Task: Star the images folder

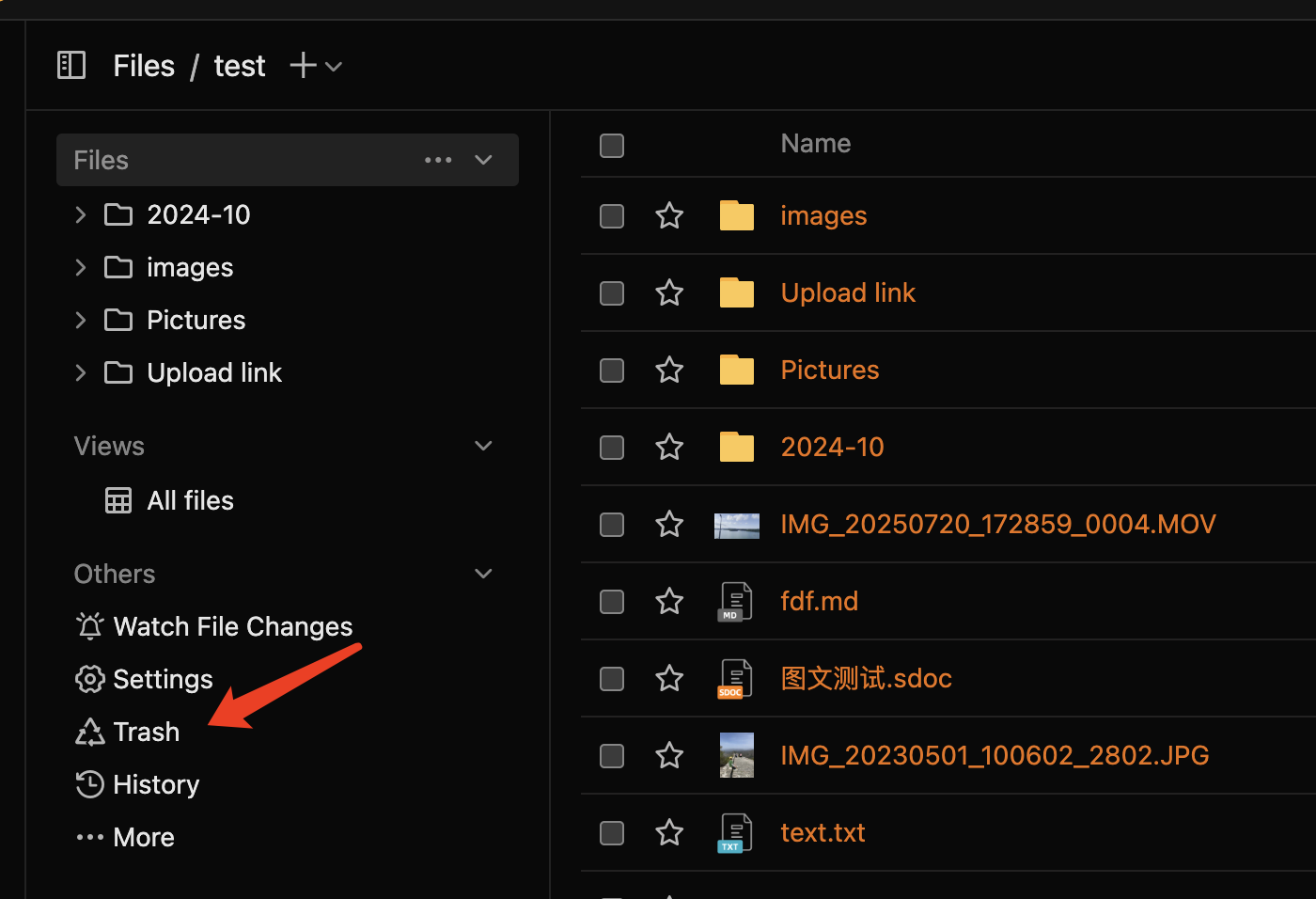Action: [669, 215]
